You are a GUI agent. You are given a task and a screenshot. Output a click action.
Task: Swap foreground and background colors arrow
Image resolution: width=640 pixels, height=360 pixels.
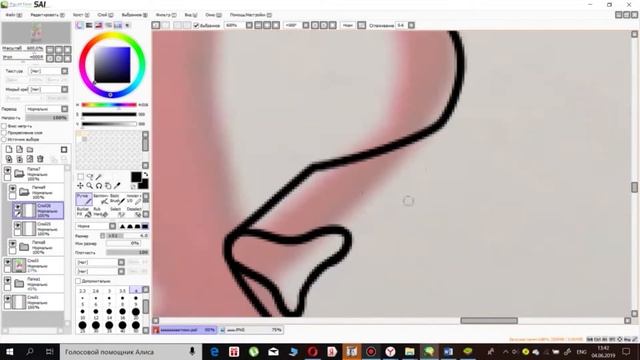(146, 175)
